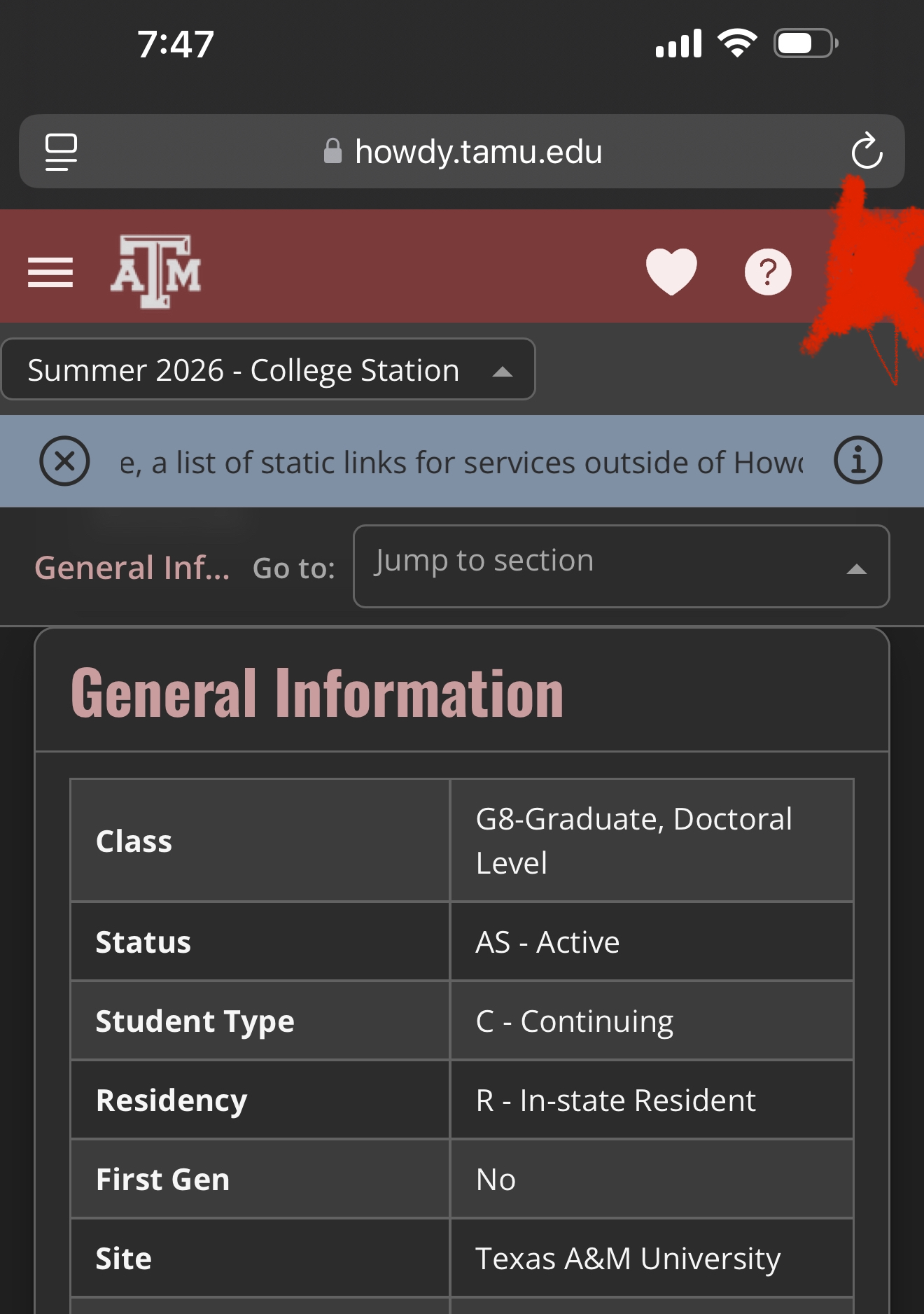Select the General Inf... breadcrumb tab
The height and width of the screenshot is (1314, 924).
(x=132, y=568)
